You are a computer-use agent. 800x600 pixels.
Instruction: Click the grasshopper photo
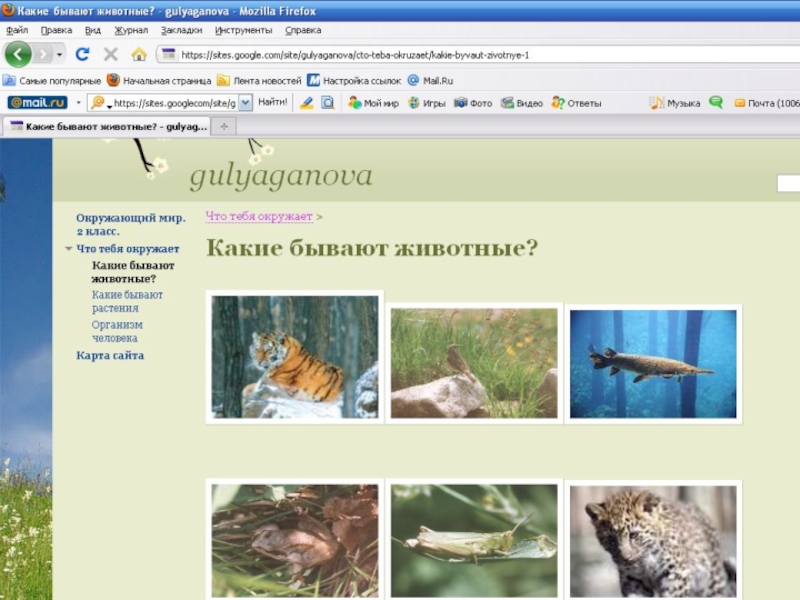pos(474,540)
